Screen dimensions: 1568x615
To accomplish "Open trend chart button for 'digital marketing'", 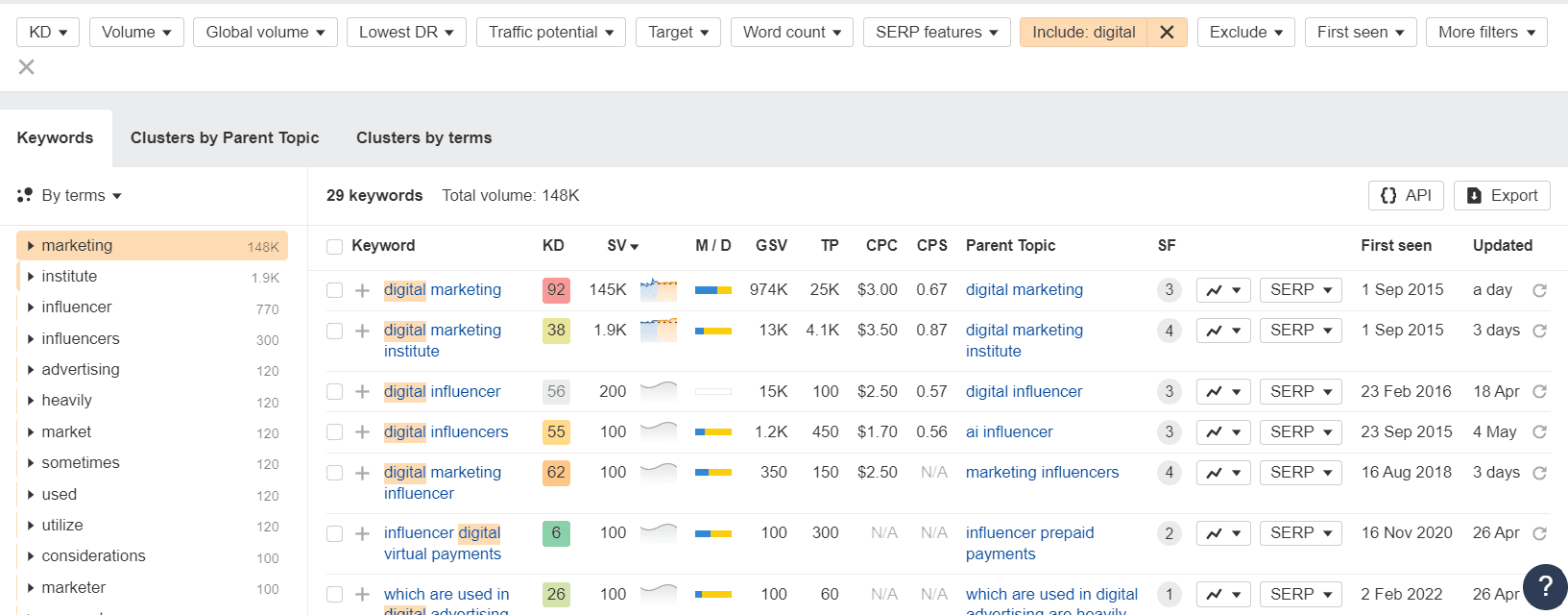I will tap(1223, 290).
